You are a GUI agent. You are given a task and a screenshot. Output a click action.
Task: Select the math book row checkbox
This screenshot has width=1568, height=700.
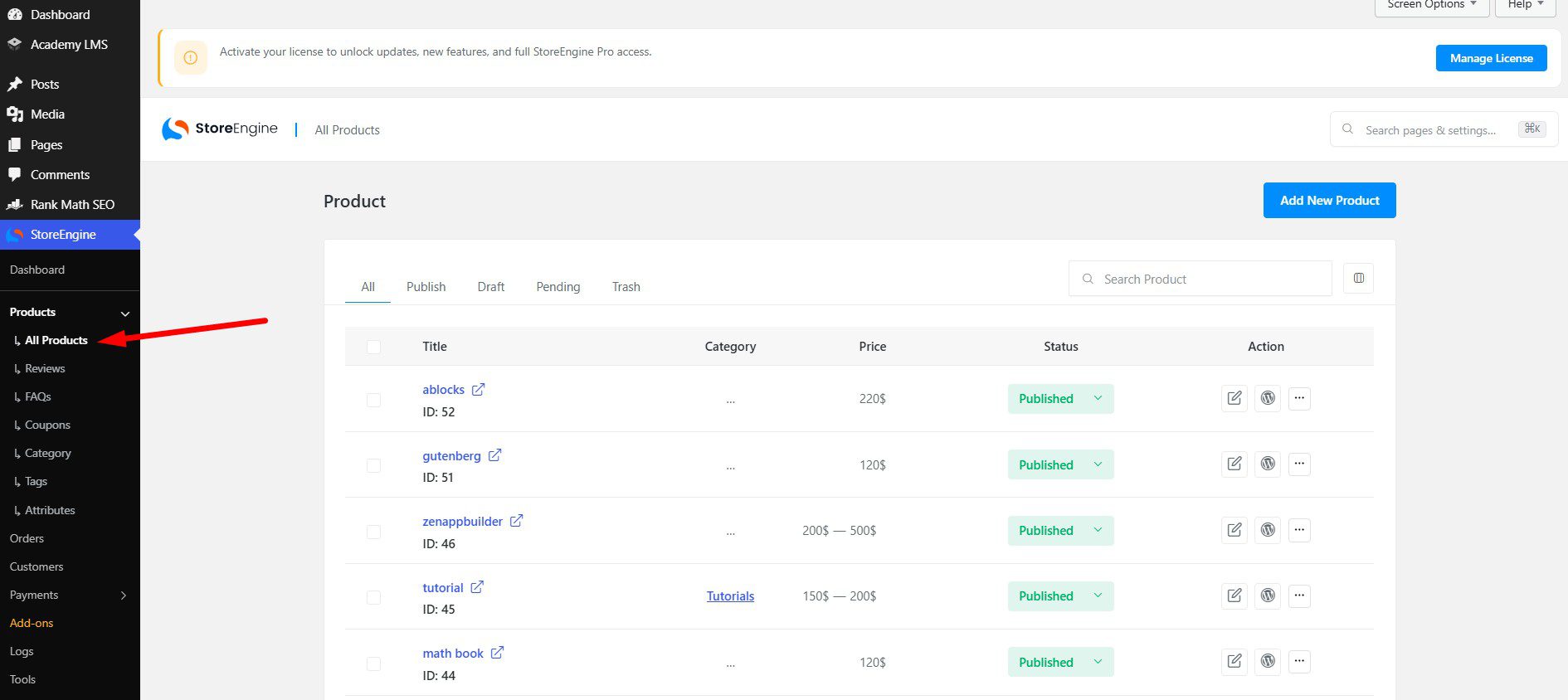pyautogui.click(x=373, y=664)
